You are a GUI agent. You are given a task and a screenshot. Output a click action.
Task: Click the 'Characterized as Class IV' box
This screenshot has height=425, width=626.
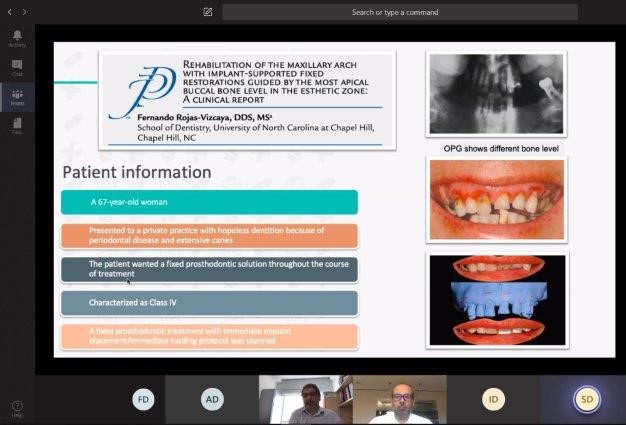(x=209, y=303)
